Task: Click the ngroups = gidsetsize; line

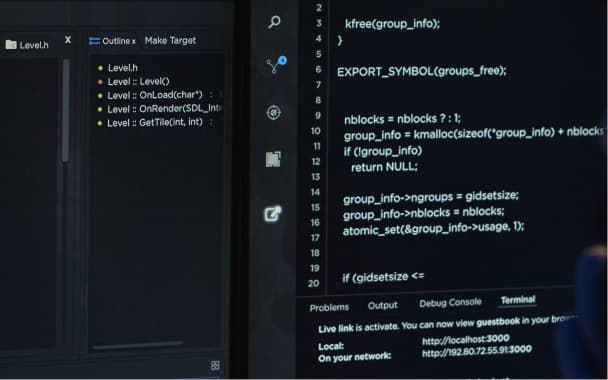Action: [x=431, y=197]
